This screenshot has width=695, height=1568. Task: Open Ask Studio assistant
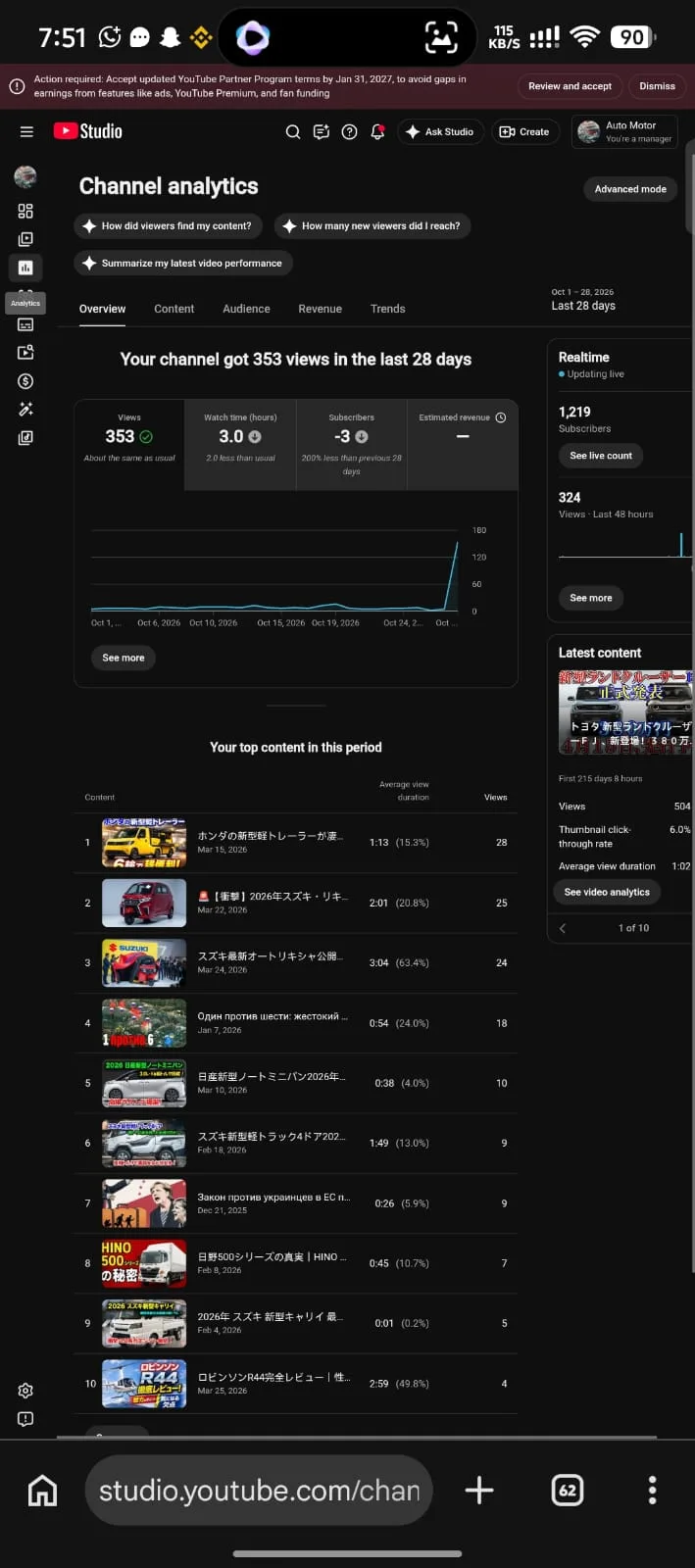(x=440, y=131)
